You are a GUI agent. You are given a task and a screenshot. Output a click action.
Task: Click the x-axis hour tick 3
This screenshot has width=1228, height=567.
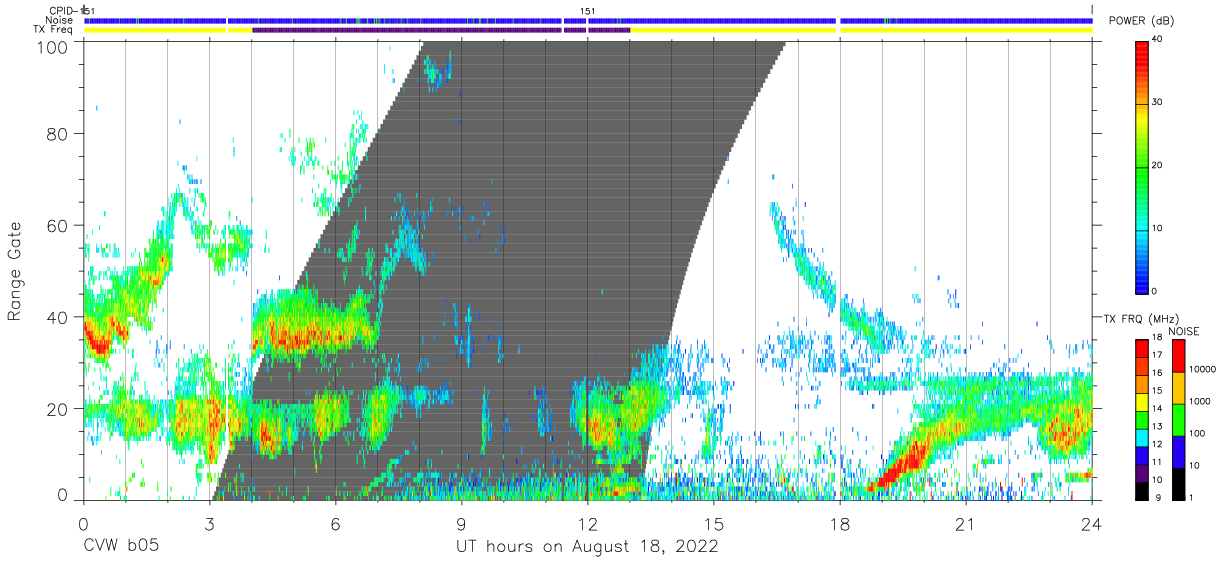tap(209, 525)
